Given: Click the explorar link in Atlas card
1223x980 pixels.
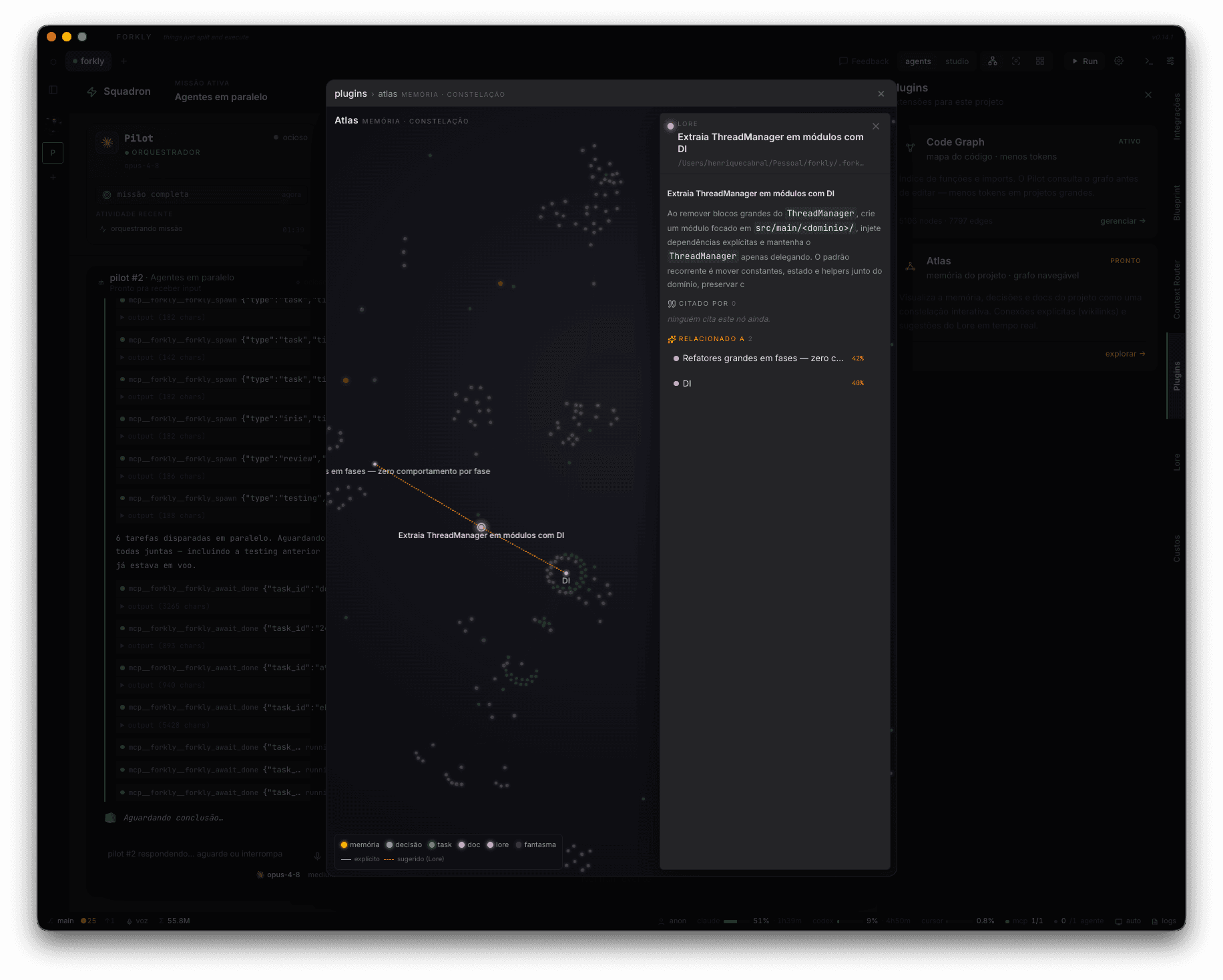Looking at the screenshot, I should pyautogui.click(x=1125, y=354).
